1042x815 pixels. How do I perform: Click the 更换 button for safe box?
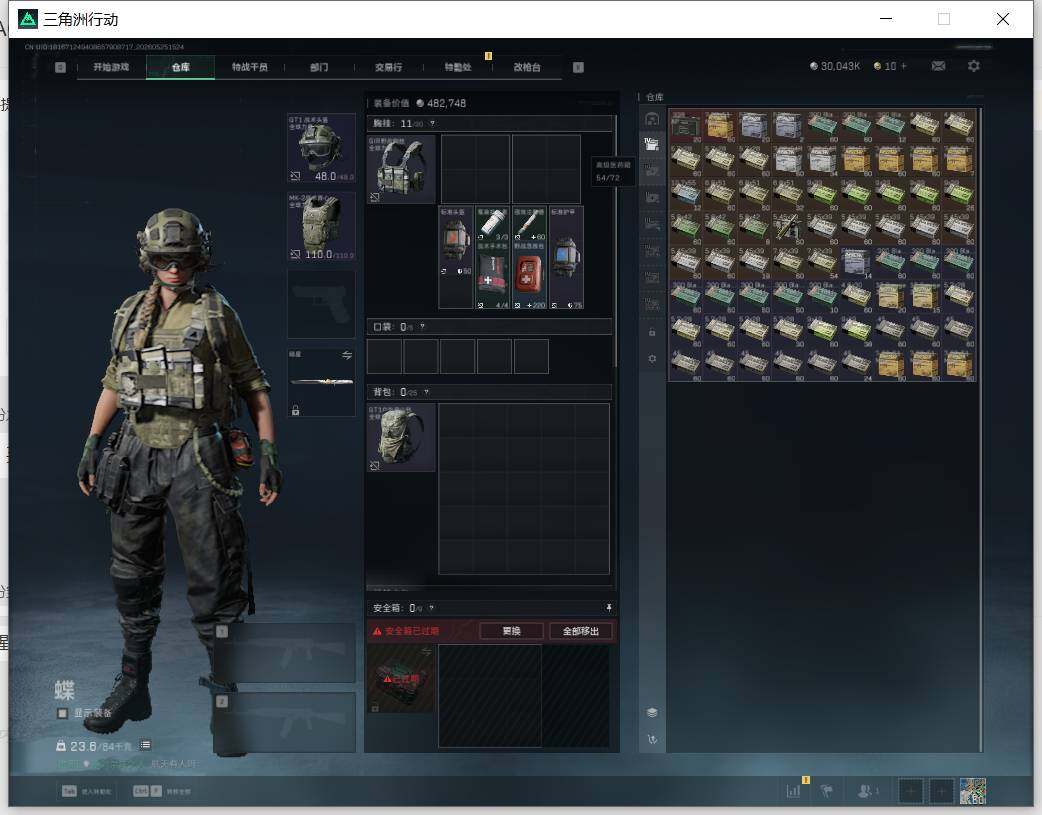point(511,631)
